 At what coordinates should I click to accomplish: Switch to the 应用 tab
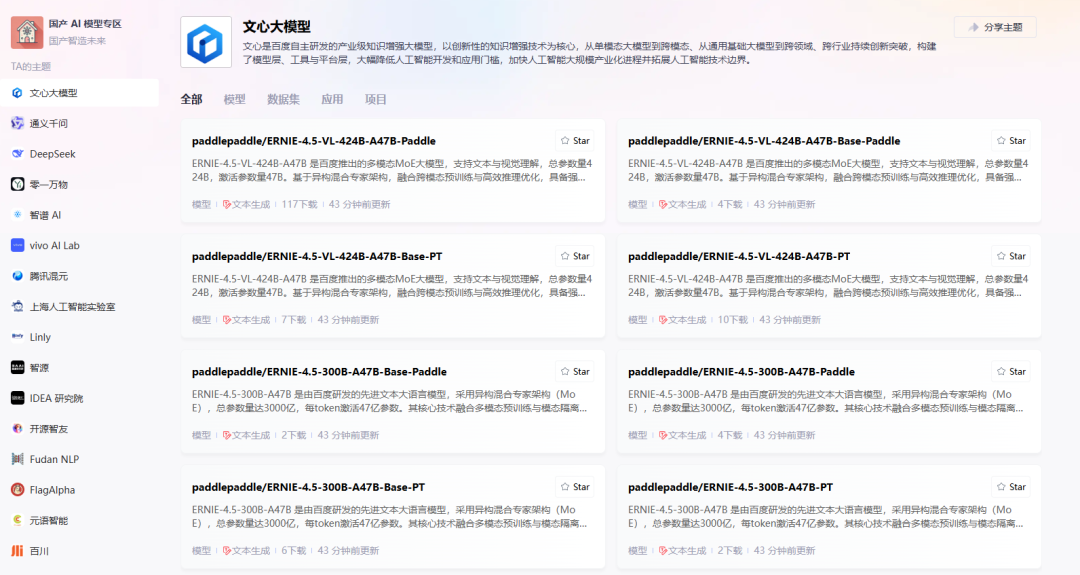click(x=332, y=99)
